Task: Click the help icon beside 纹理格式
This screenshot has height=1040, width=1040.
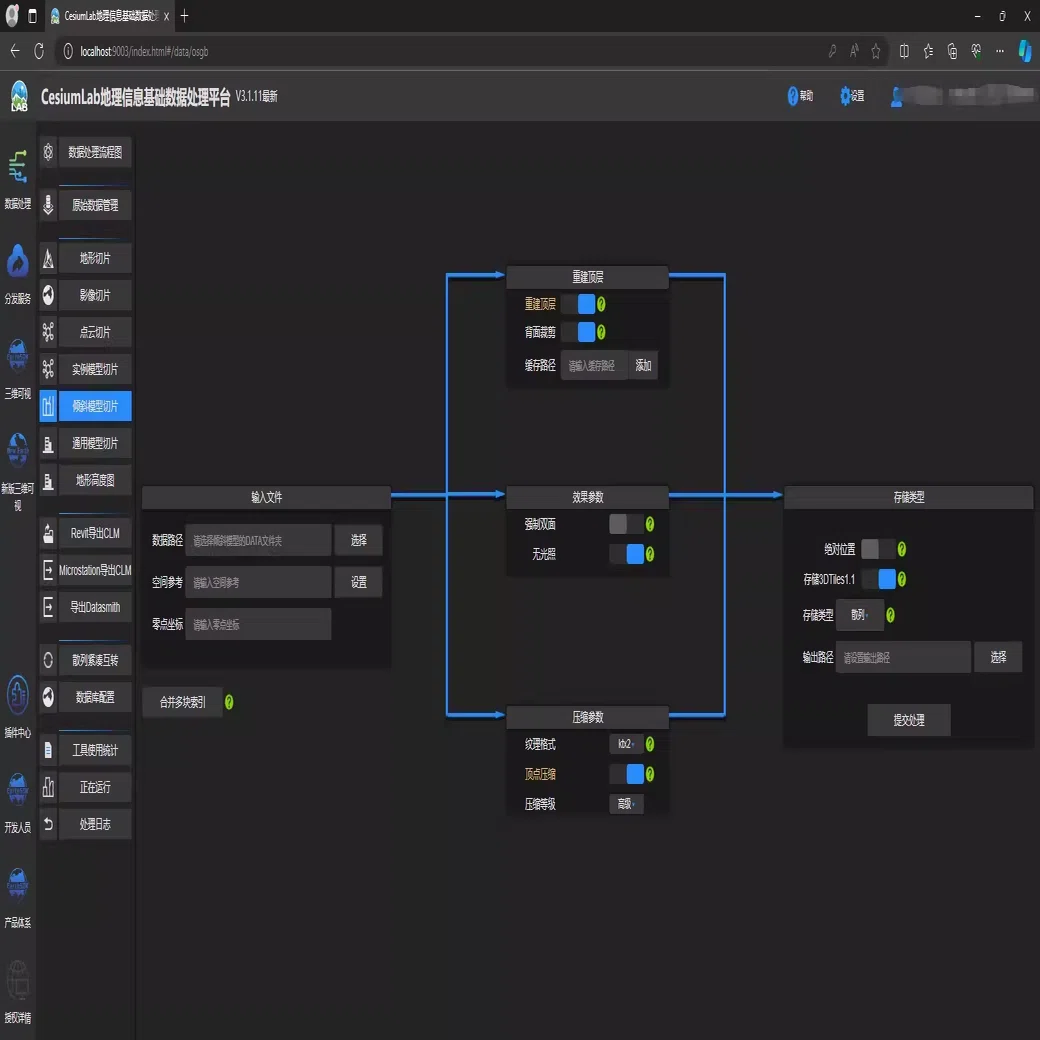Action: 650,744
